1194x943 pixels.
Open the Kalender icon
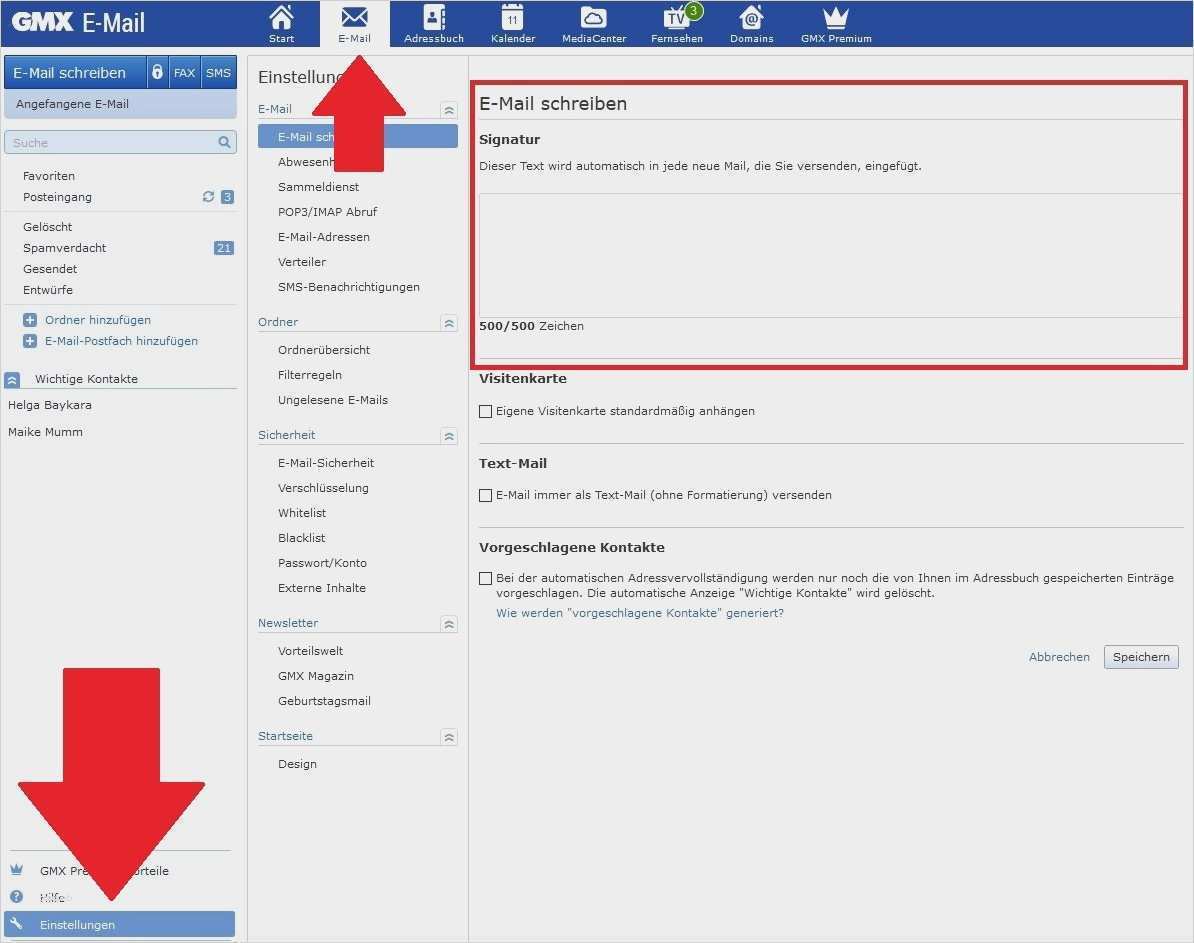pyautogui.click(x=512, y=22)
